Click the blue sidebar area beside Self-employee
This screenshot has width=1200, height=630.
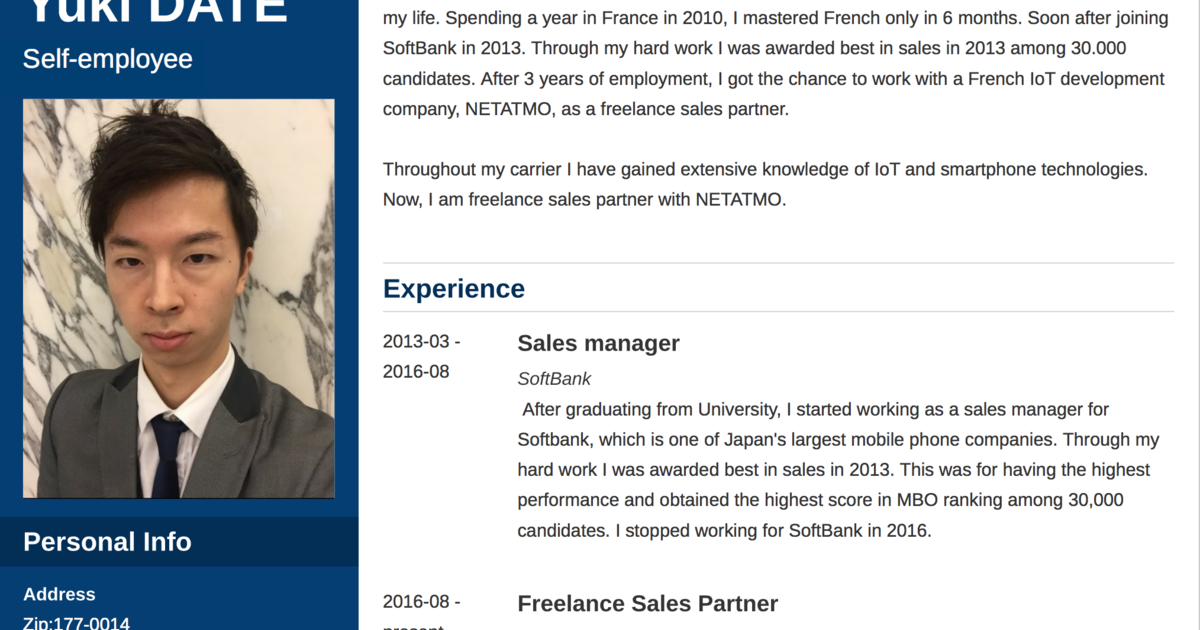275,59
